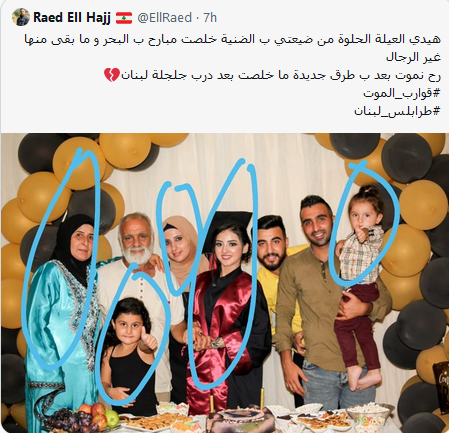Screen dimensions: 449x433
Task: Open the display name Raed Ell Hajj
Action: click(72, 17)
